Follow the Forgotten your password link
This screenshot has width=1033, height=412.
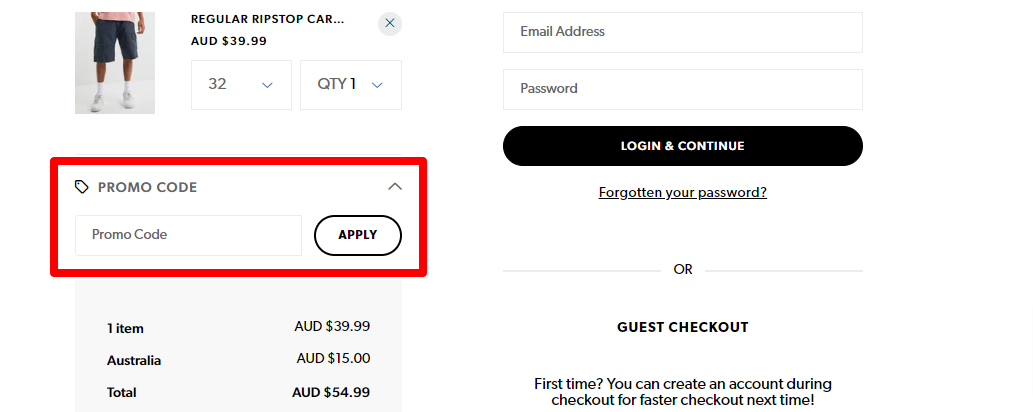tap(683, 192)
